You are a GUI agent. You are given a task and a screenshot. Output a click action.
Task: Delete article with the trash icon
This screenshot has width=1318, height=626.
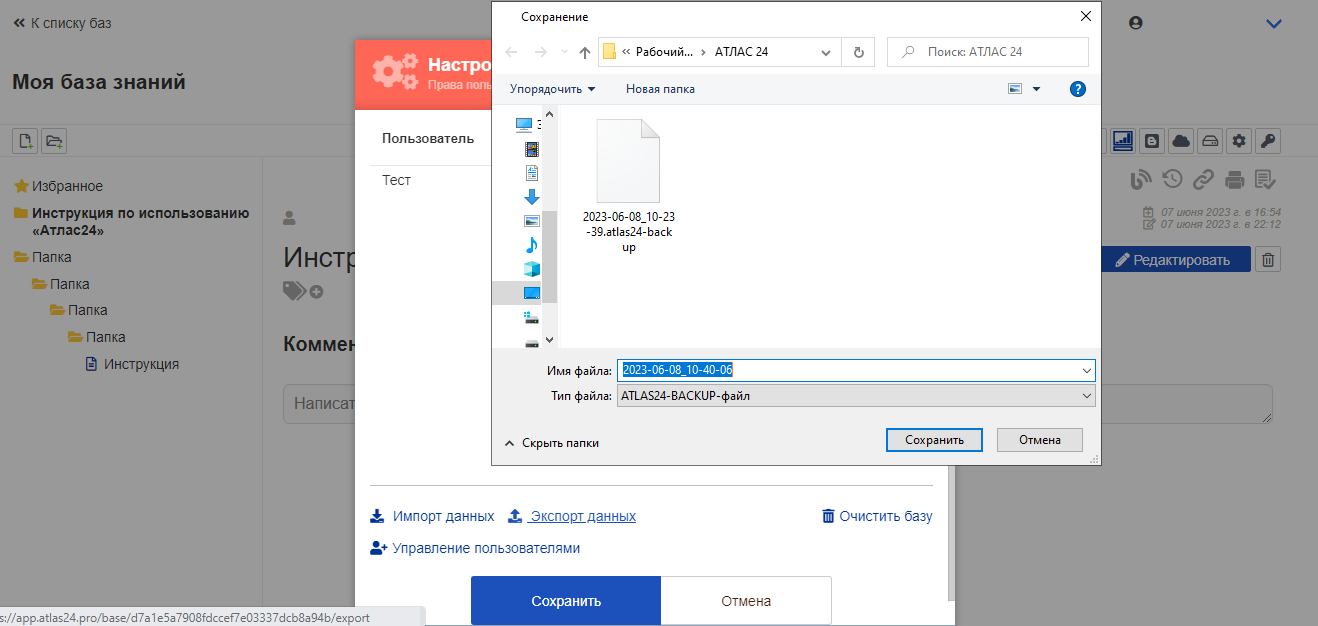click(1268, 260)
